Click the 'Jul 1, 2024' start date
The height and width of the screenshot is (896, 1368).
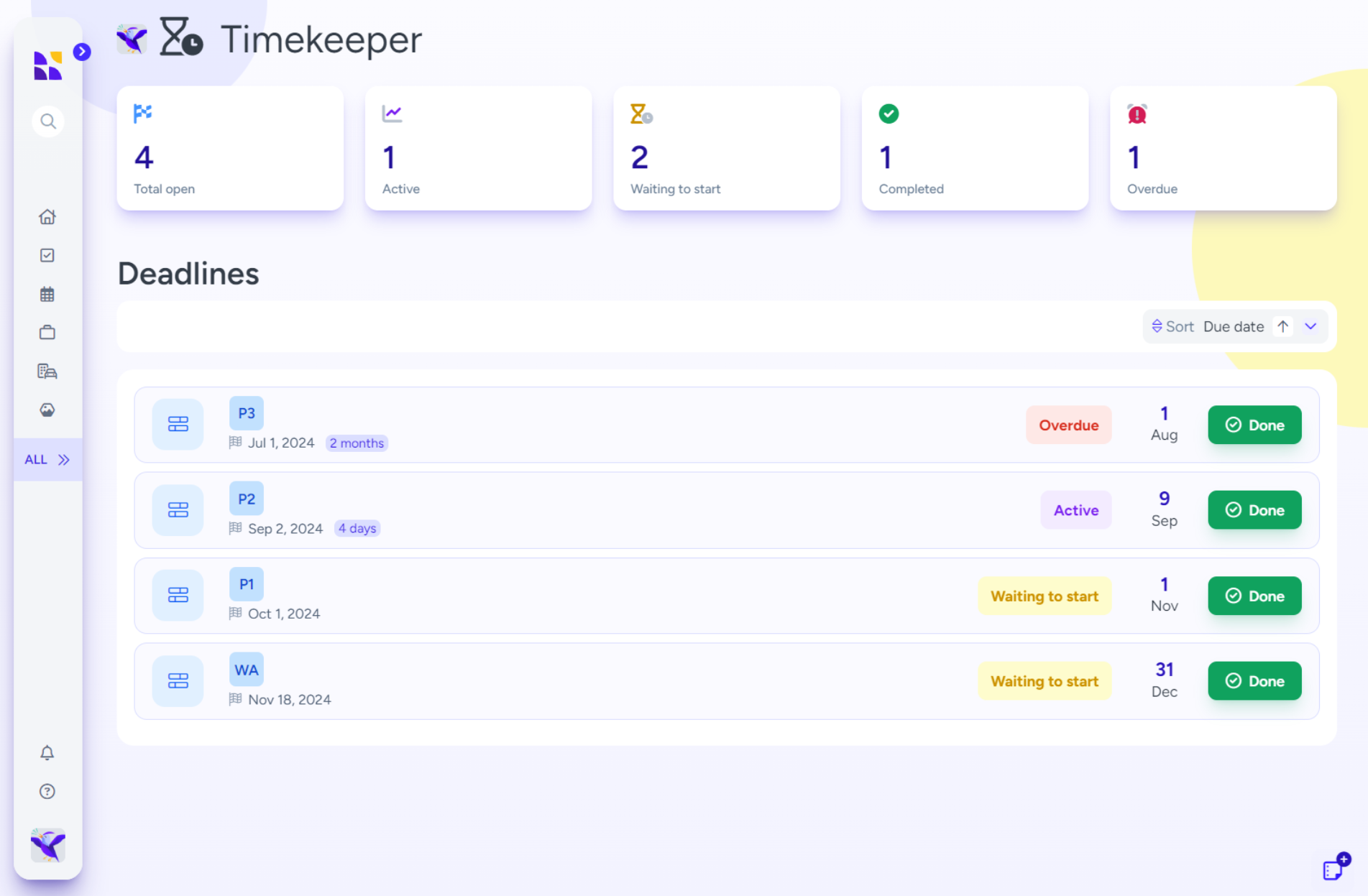click(x=281, y=443)
